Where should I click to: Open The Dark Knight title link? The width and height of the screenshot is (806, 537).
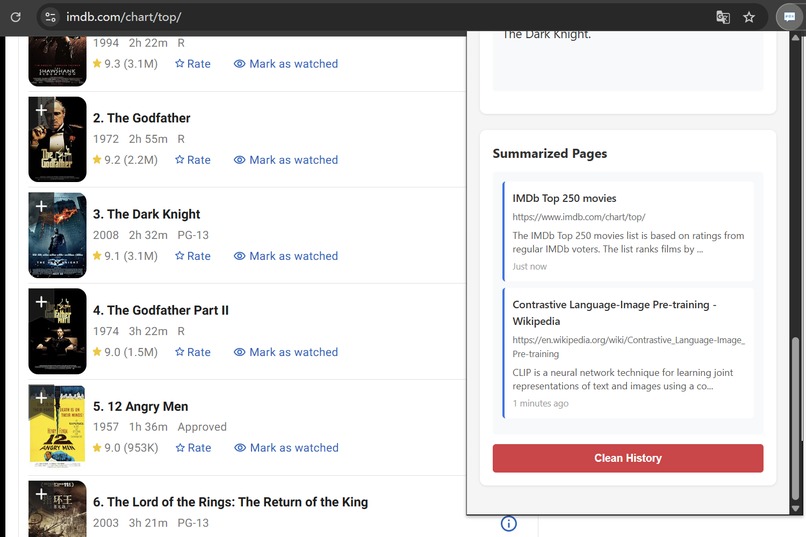tap(146, 214)
